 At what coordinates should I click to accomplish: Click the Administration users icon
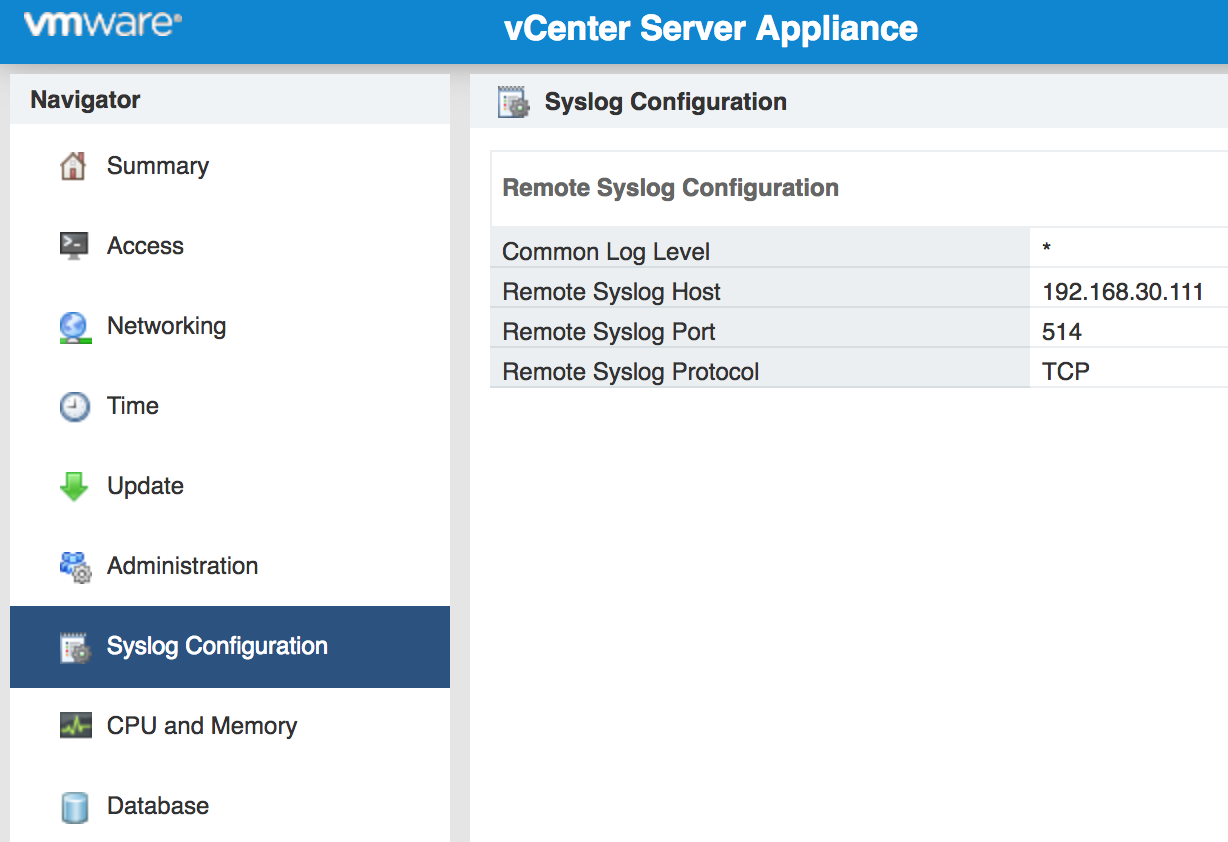pos(75,567)
